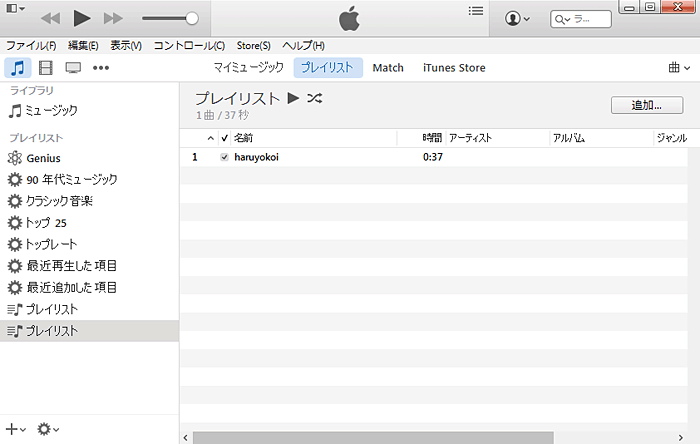Screen dimensions: 700x444
Task: Show more media types (three dots)
Action: (101, 68)
